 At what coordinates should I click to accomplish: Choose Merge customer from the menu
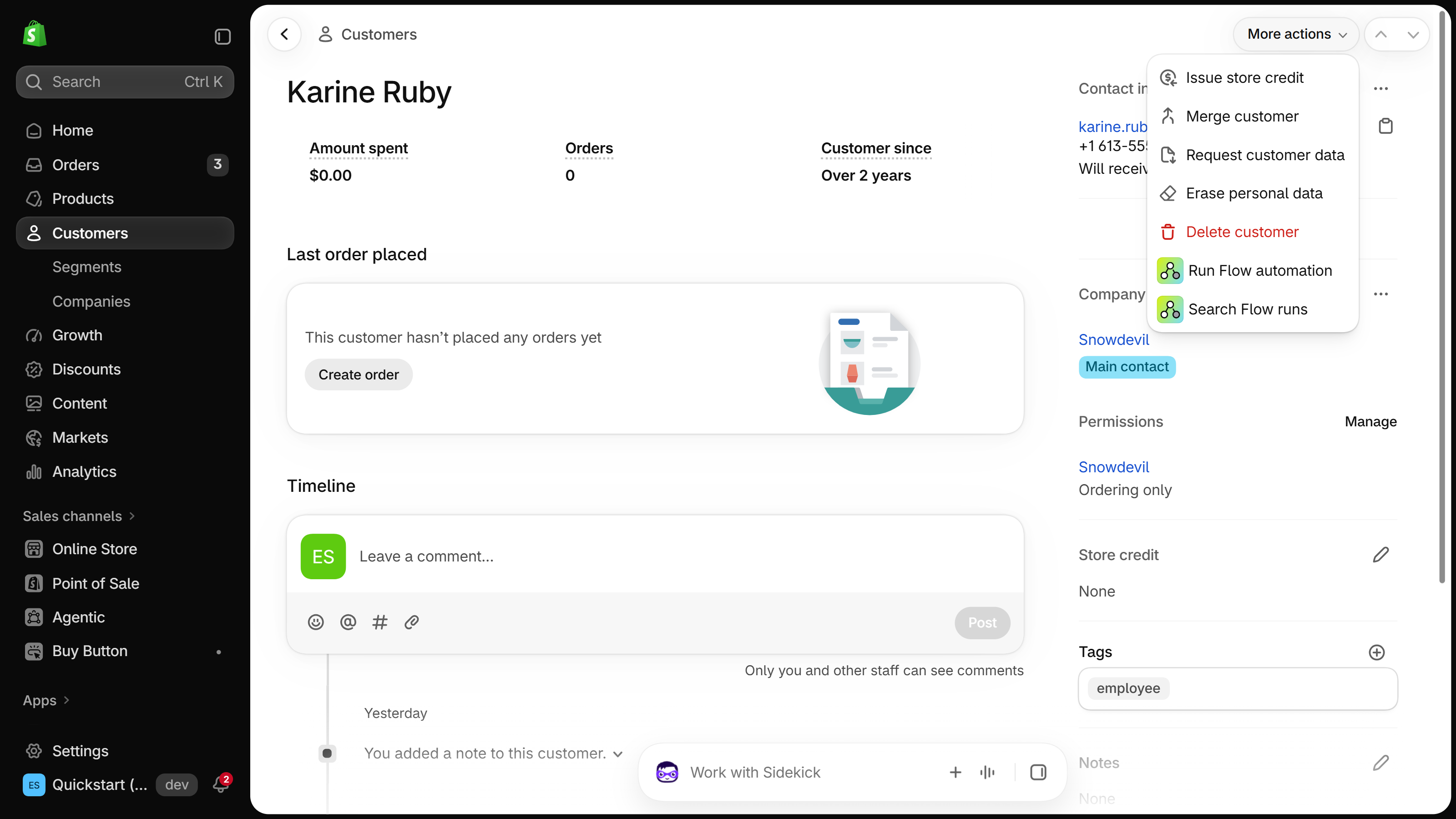[1253, 116]
